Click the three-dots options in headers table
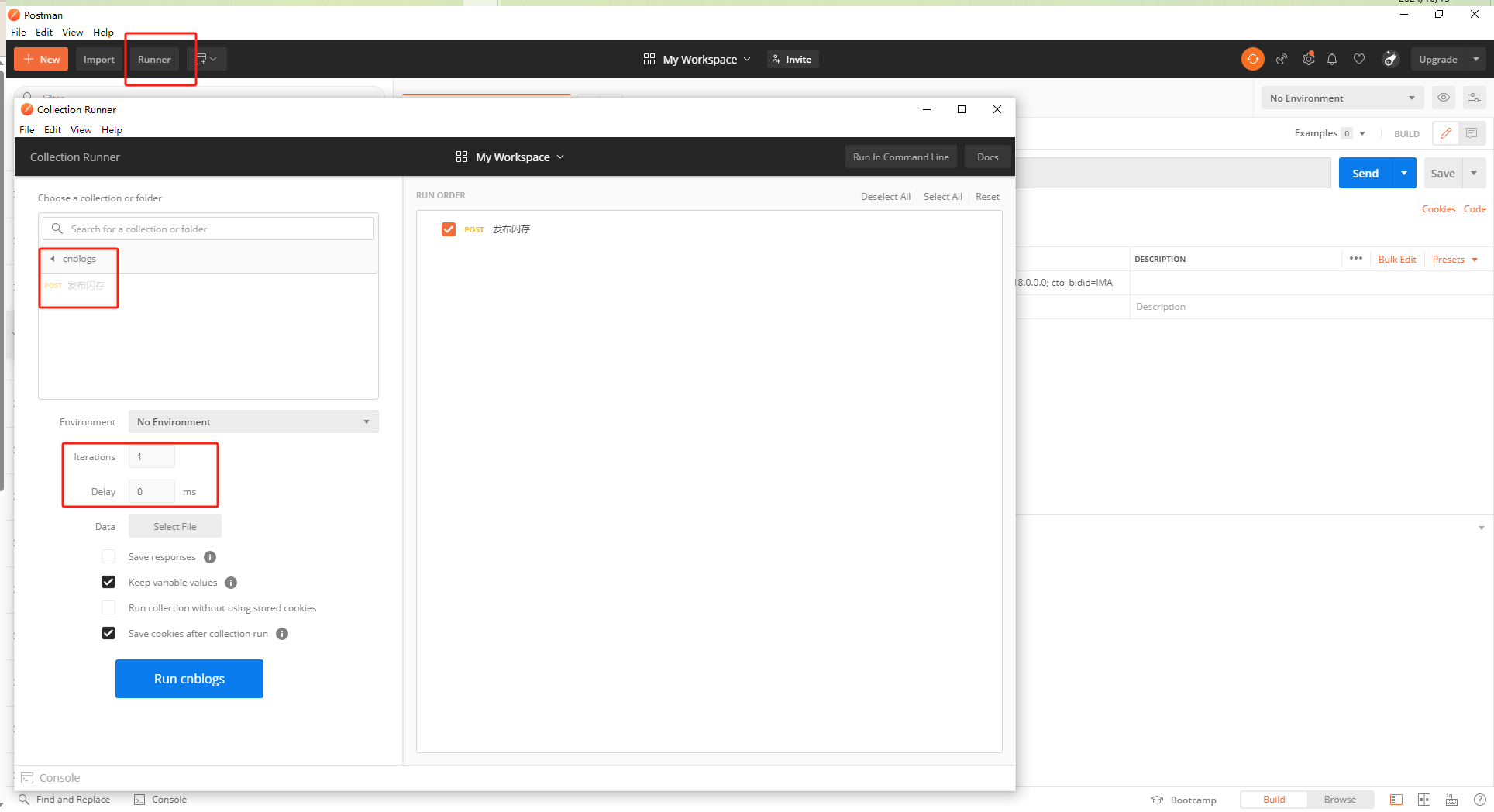Screen dimensions: 1494x812 point(1356,259)
